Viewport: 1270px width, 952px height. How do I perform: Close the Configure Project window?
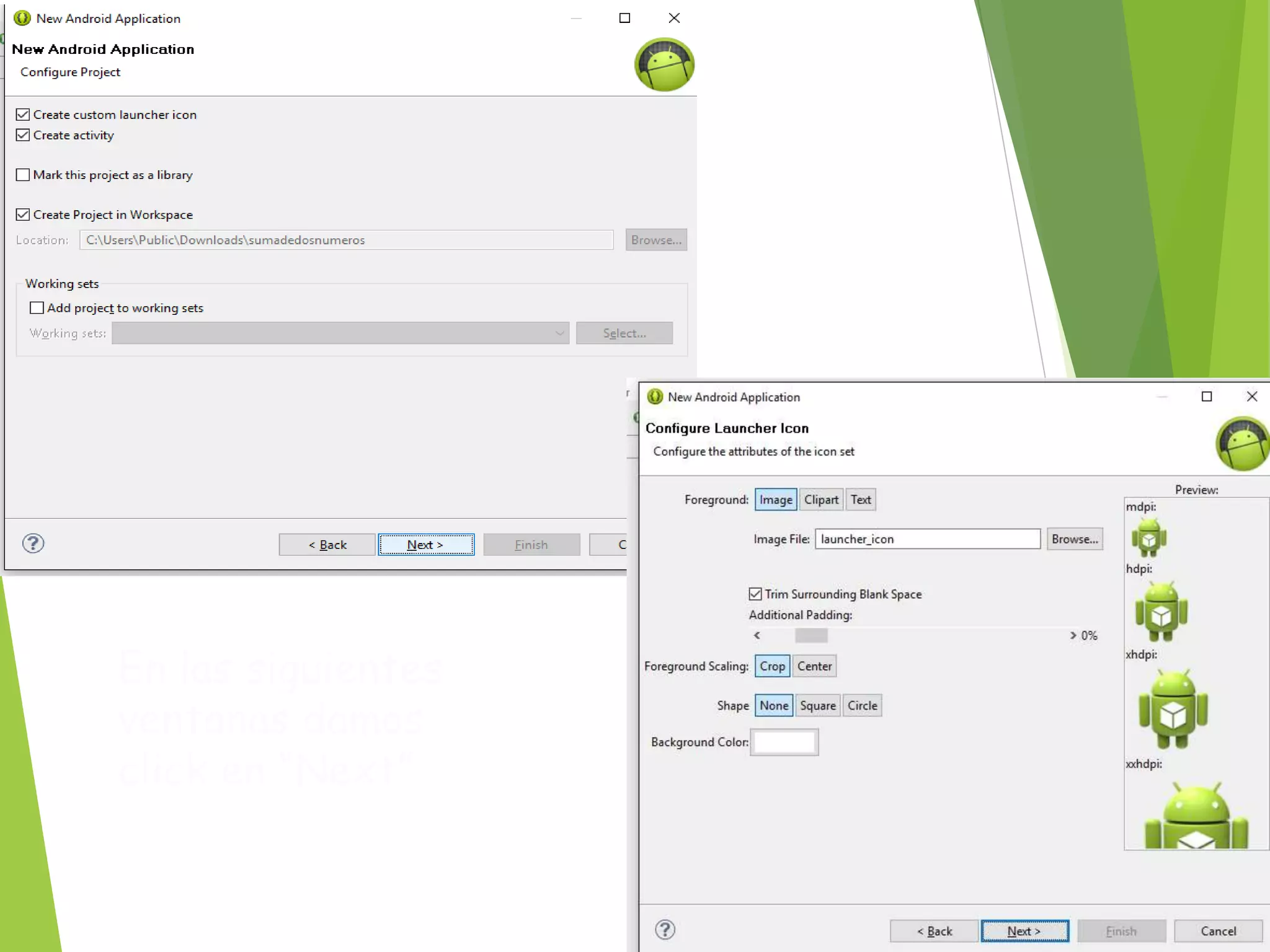[x=675, y=18]
